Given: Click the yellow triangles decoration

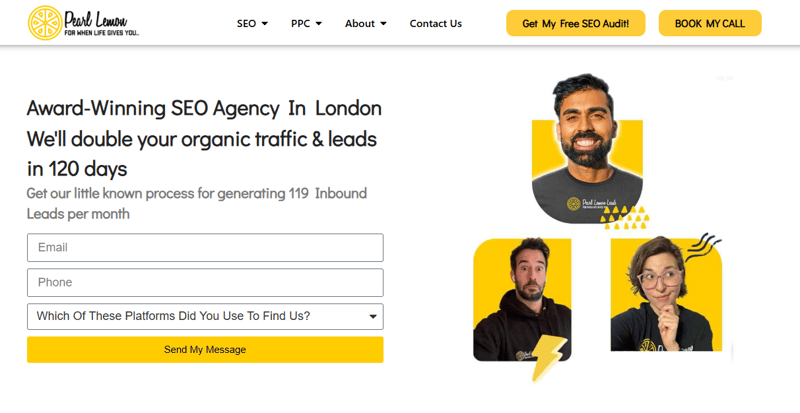Looking at the screenshot, I should pyautogui.click(x=624, y=217).
